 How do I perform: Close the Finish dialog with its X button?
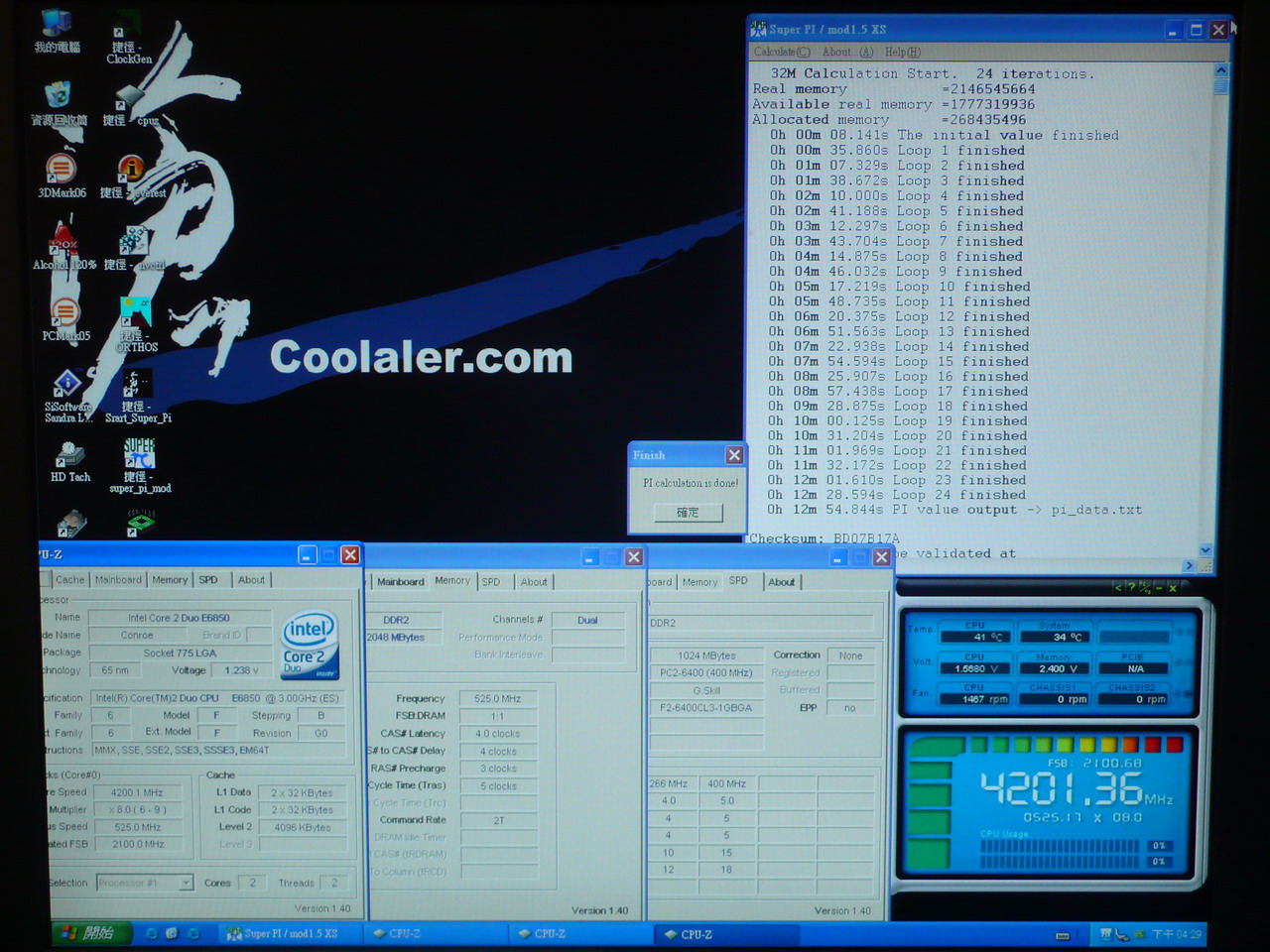click(x=734, y=455)
